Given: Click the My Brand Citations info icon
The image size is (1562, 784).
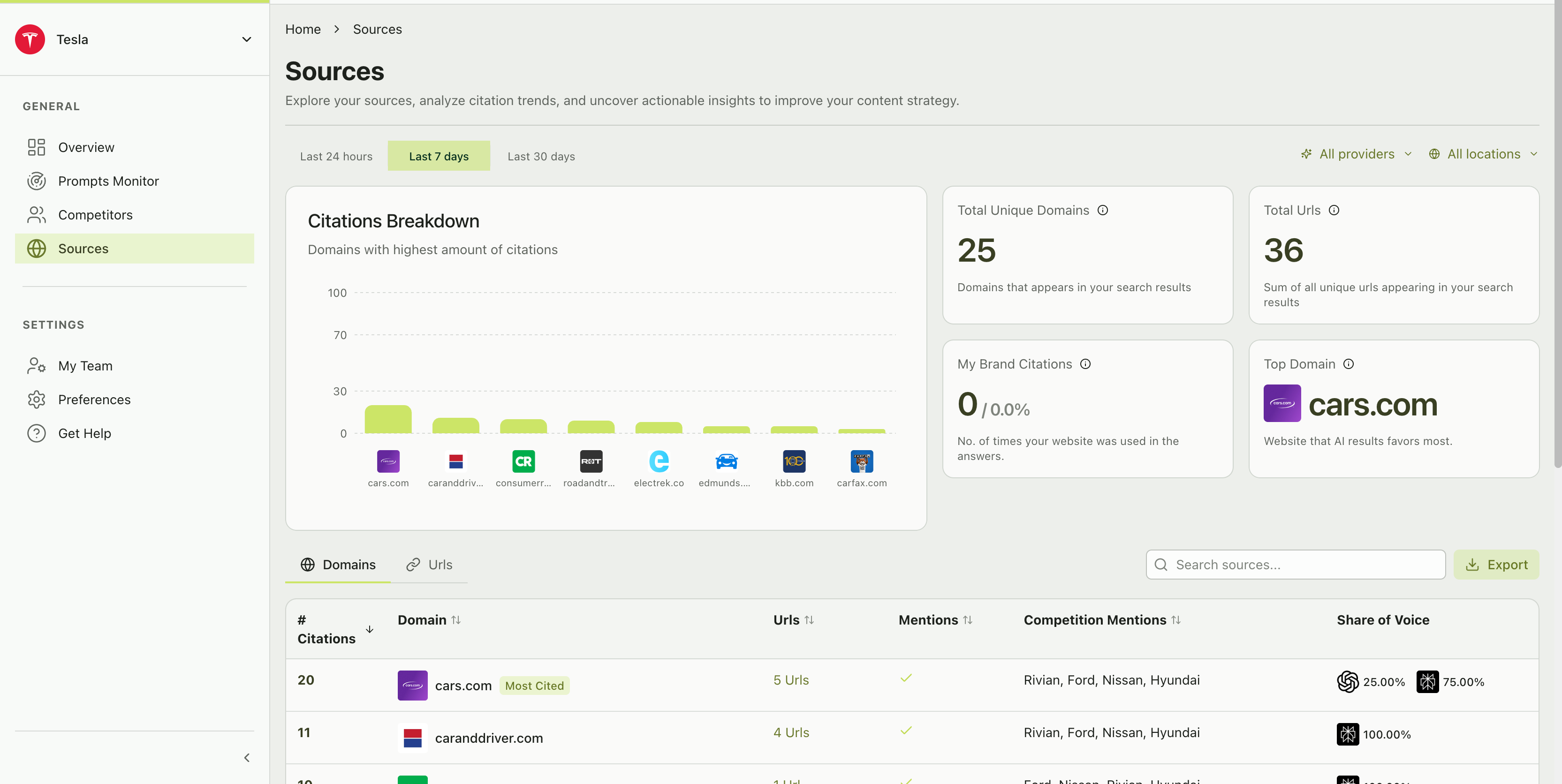Looking at the screenshot, I should 1085,364.
